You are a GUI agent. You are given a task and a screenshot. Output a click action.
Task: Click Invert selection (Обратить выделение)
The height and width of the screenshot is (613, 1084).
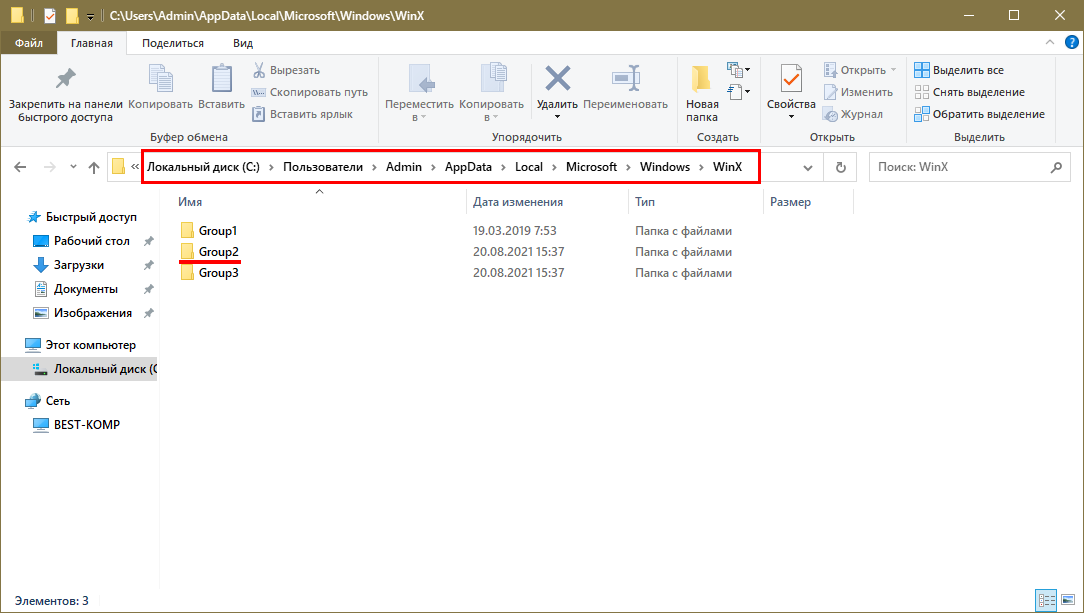978,114
